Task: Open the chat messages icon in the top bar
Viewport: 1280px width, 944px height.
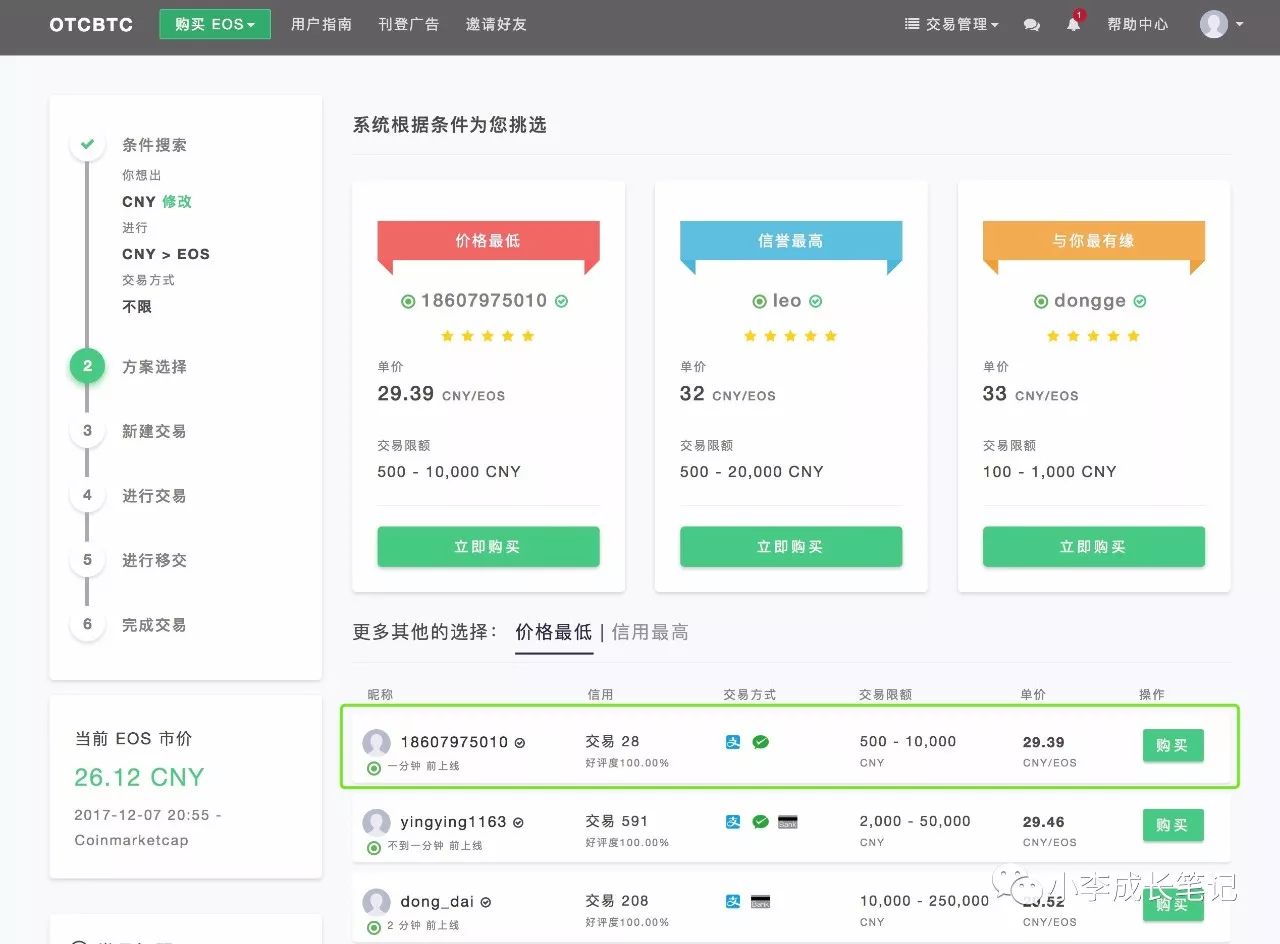Action: pos(1032,25)
